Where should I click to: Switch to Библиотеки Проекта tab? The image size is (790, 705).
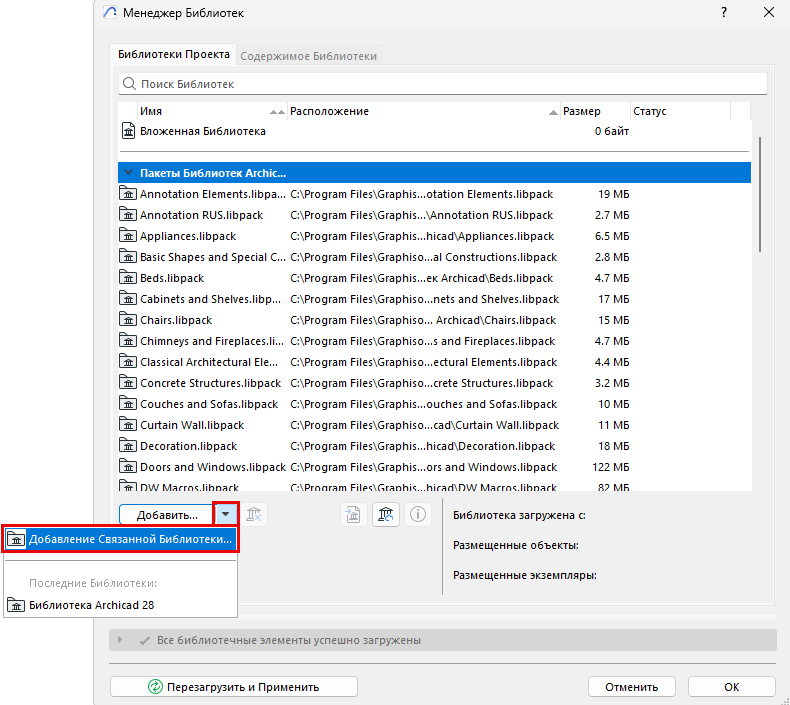174,54
